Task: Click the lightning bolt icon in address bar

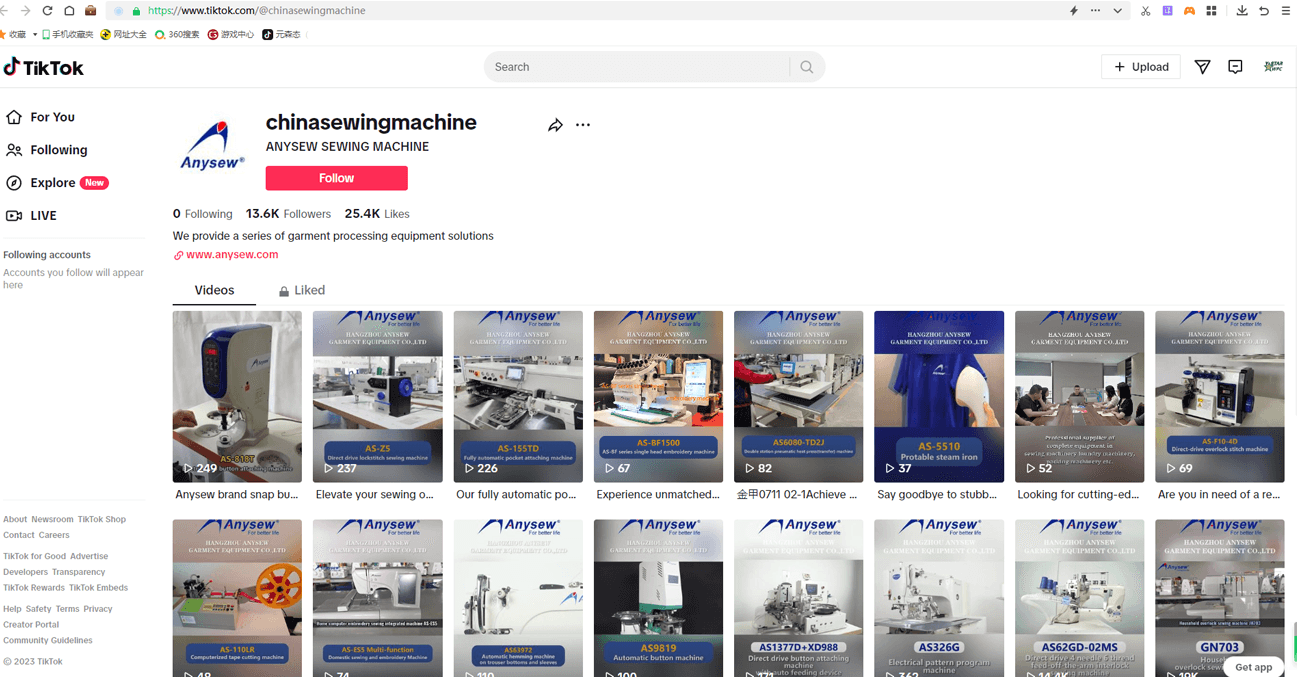Action: pyautogui.click(x=1073, y=10)
